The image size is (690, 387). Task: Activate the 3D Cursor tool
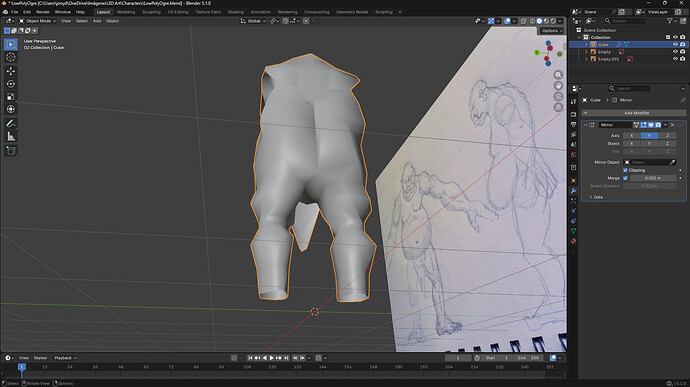(x=11, y=57)
